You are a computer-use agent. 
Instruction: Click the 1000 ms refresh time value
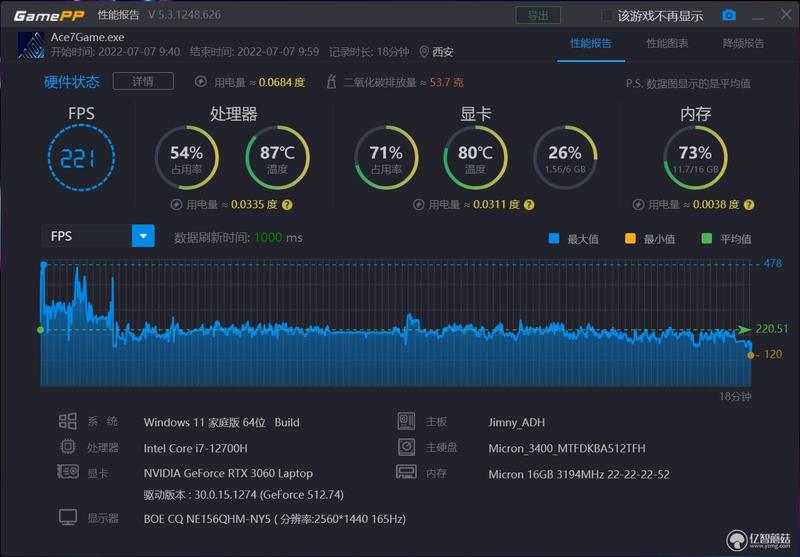[x=278, y=238]
